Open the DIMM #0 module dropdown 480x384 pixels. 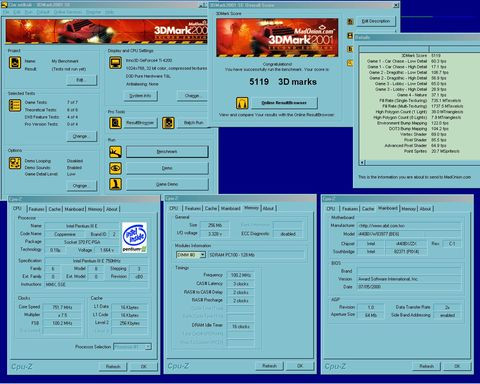[202, 255]
